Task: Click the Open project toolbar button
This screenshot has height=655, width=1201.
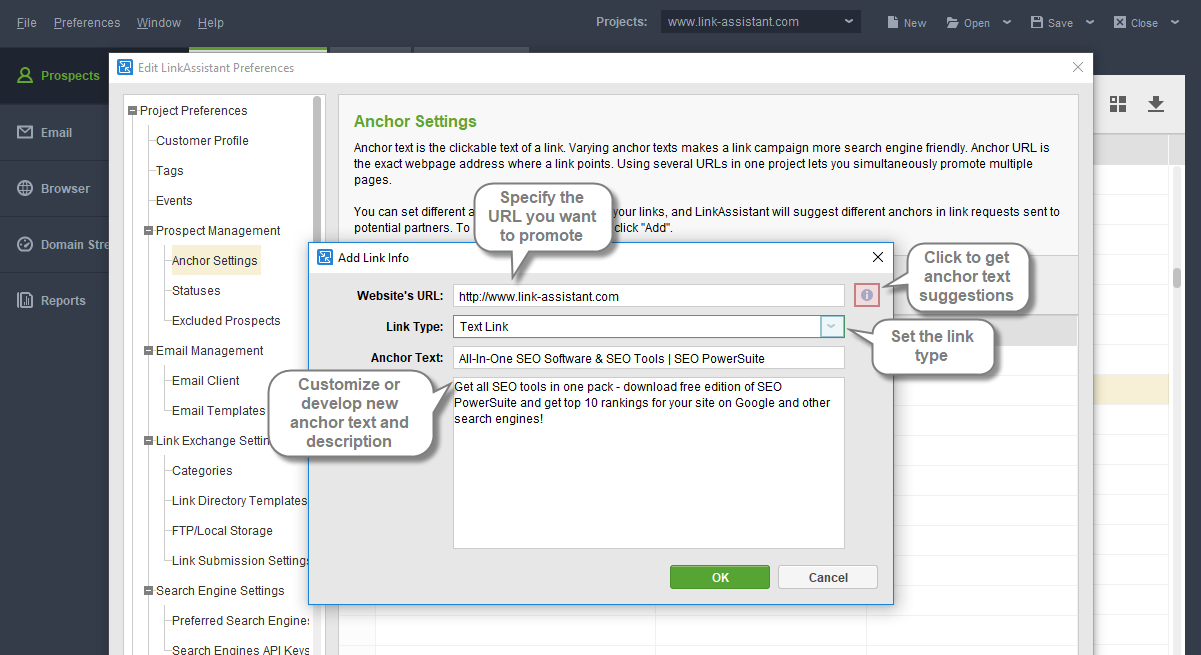Action: click(969, 23)
